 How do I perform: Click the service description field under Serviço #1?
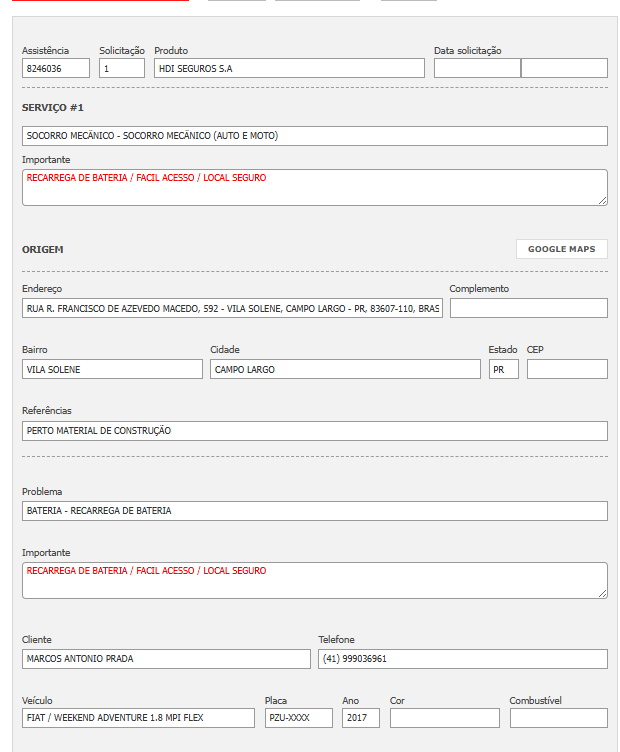[314, 136]
